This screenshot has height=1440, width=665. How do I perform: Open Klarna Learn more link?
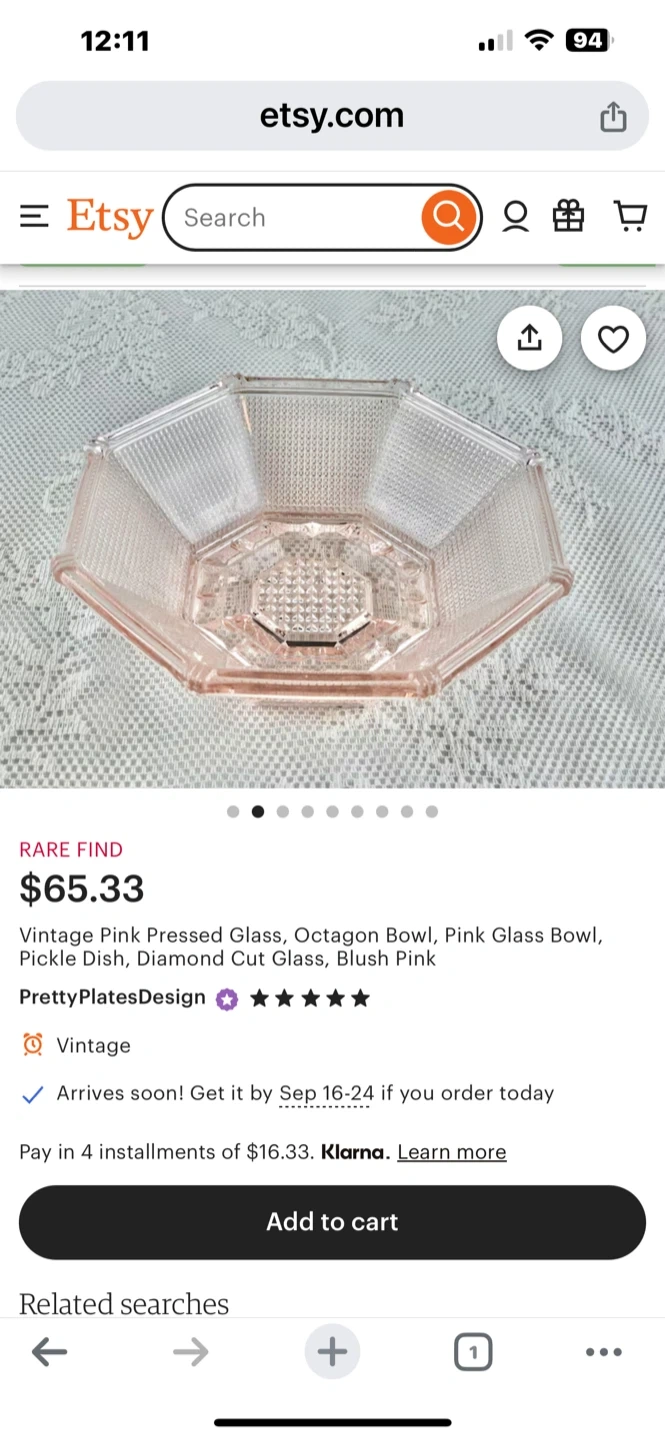coord(451,1152)
